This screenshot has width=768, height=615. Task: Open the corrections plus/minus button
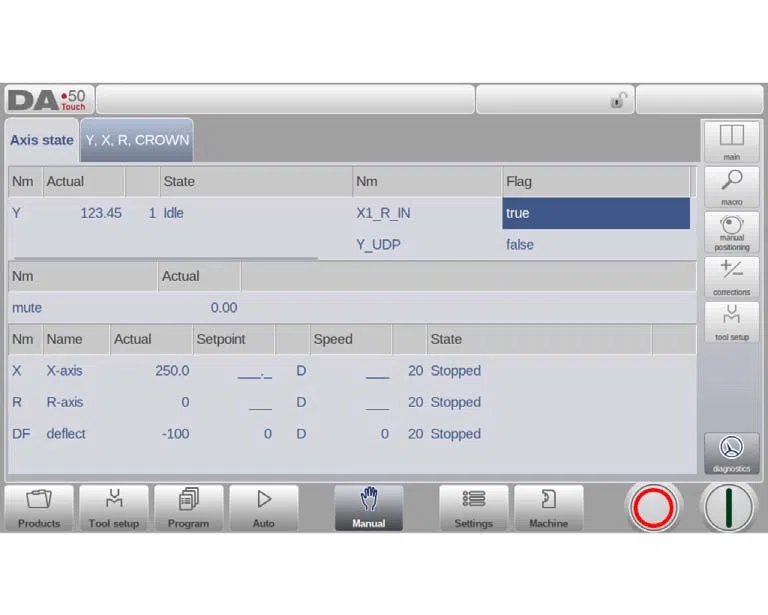[731, 278]
